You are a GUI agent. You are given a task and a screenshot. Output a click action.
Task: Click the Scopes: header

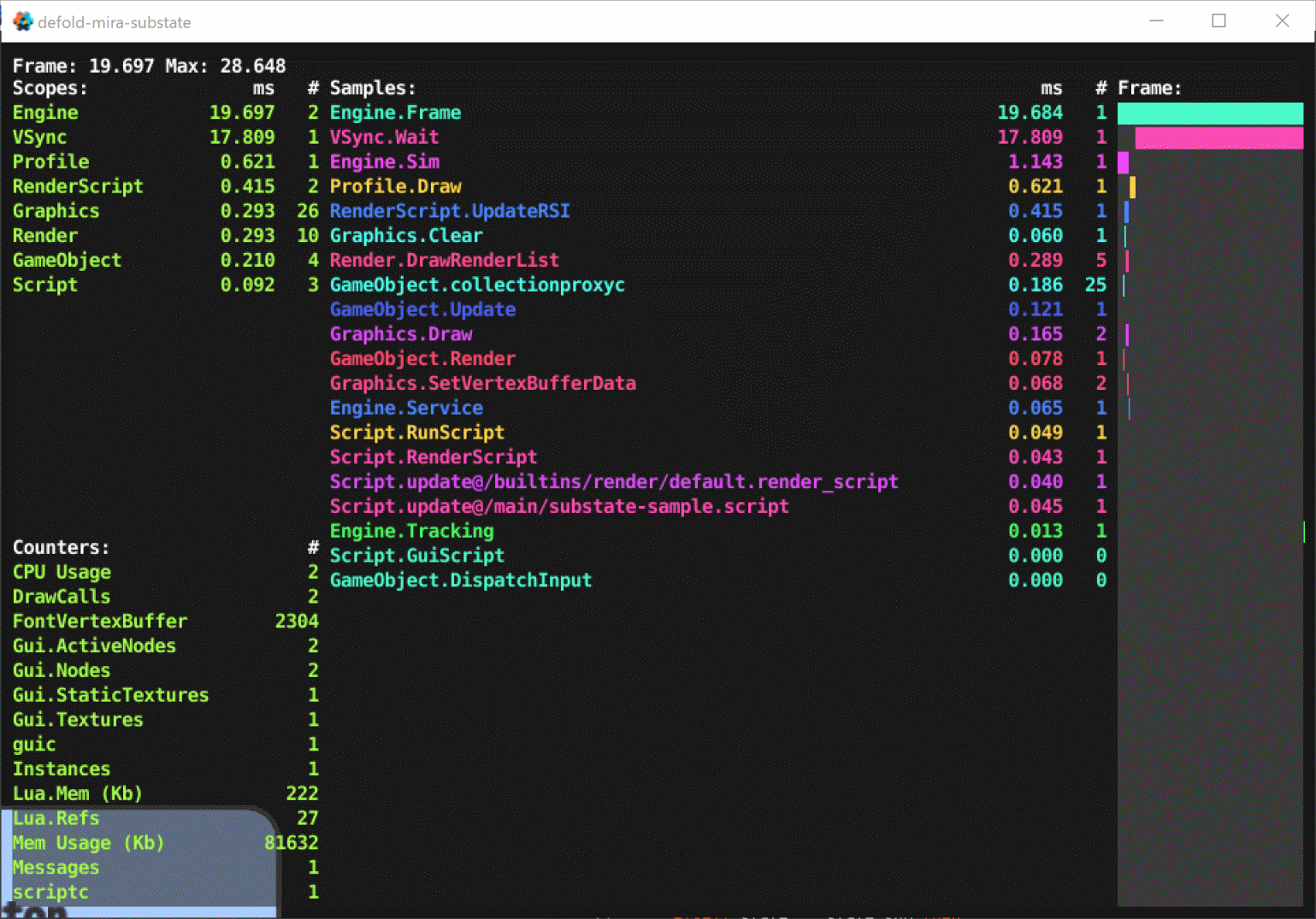pos(50,88)
